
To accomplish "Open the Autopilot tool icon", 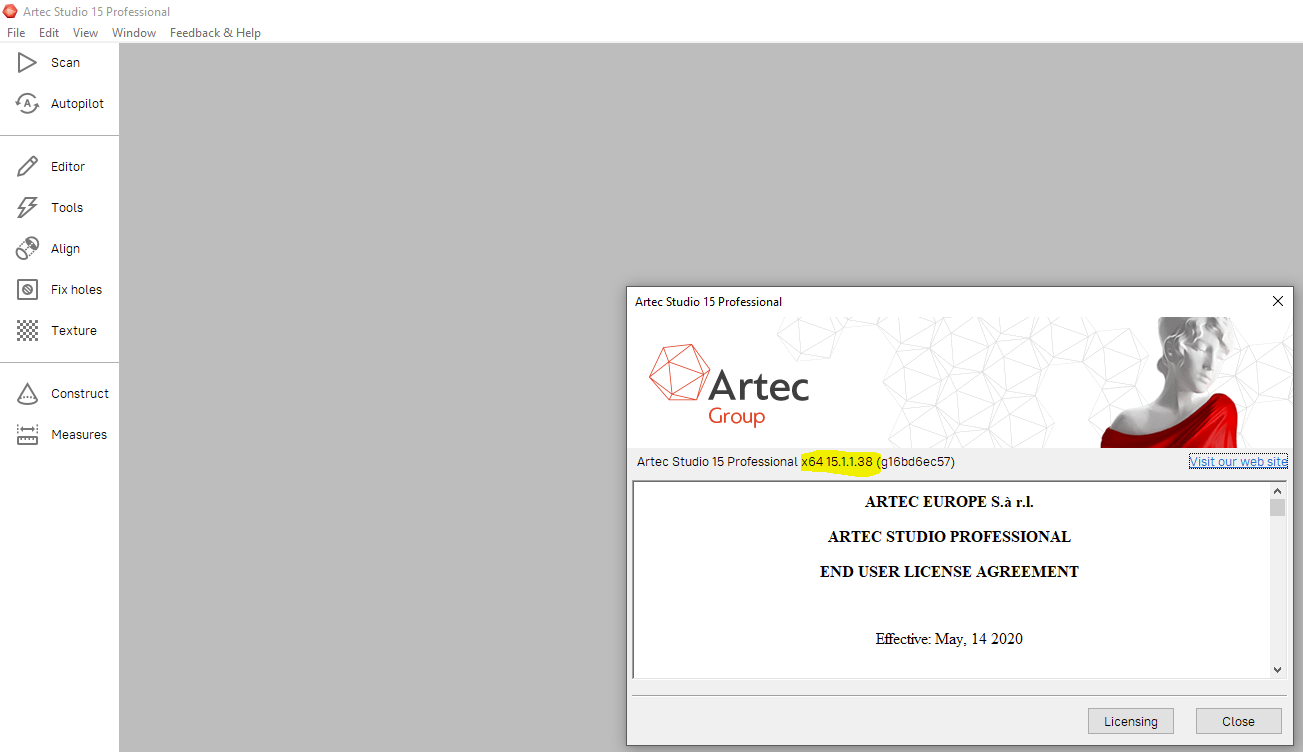I will pos(27,104).
